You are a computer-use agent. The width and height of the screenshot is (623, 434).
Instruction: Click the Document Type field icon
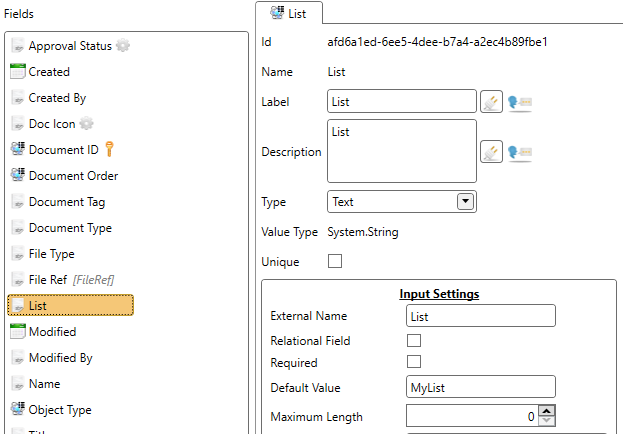click(17, 228)
